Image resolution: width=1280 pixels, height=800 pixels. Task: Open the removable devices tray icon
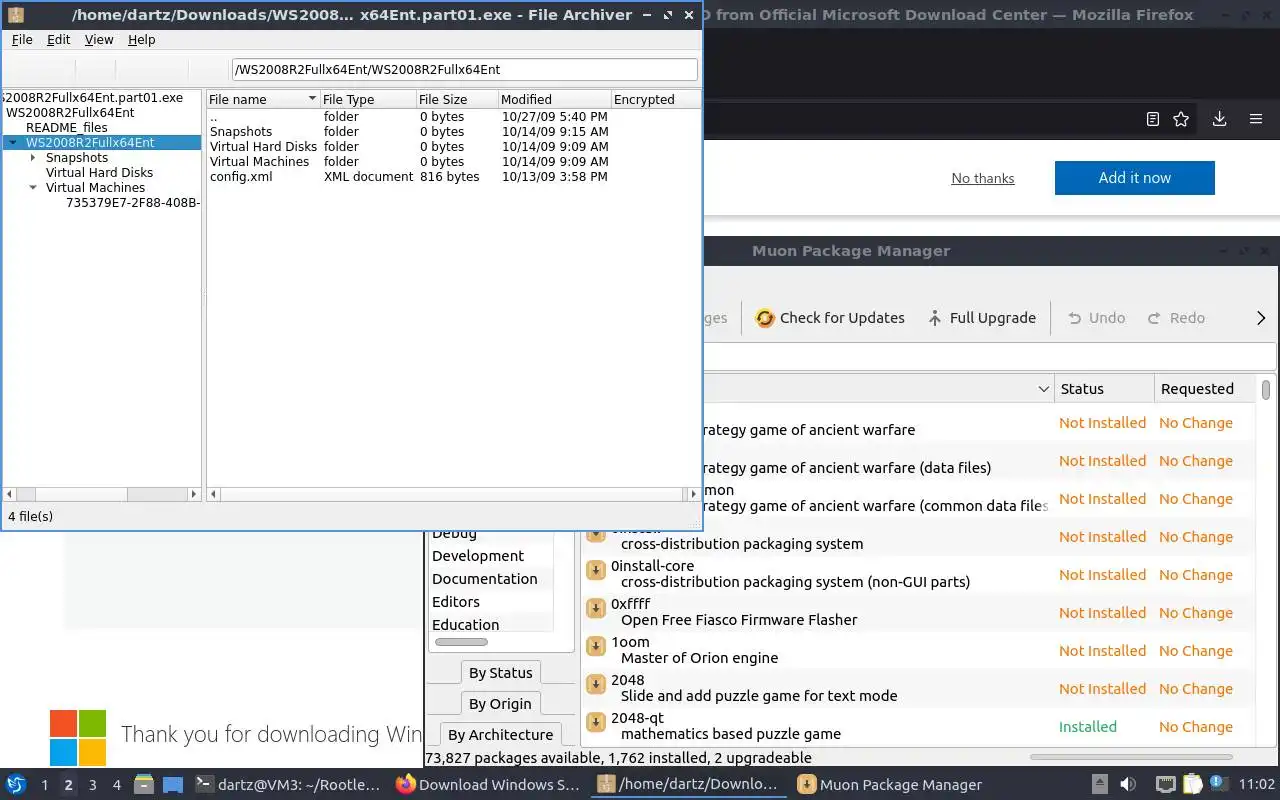[x=1099, y=784]
